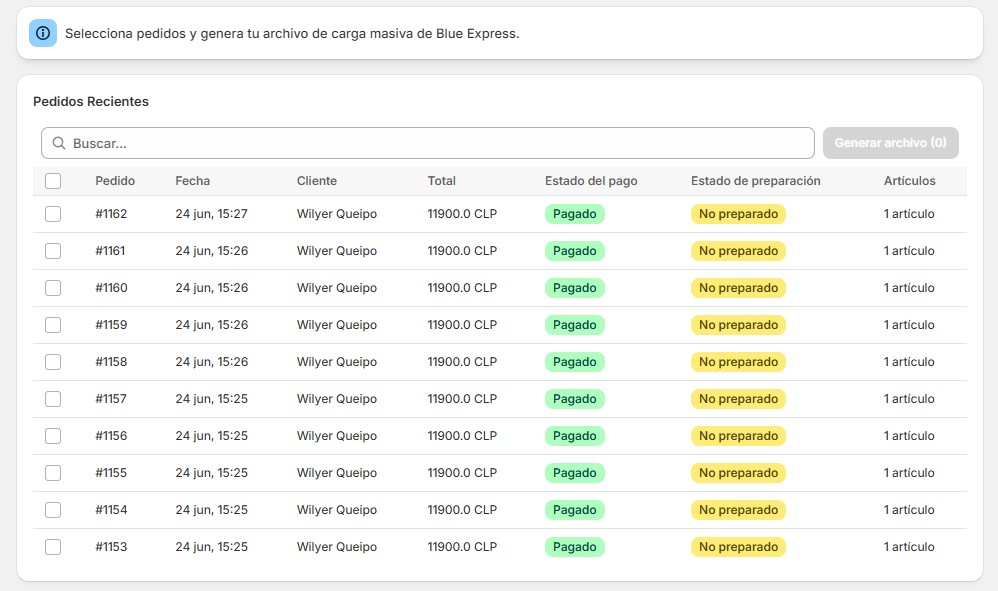Image resolution: width=998 pixels, height=591 pixels.
Task: Click order number #1157
Action: click(x=111, y=399)
